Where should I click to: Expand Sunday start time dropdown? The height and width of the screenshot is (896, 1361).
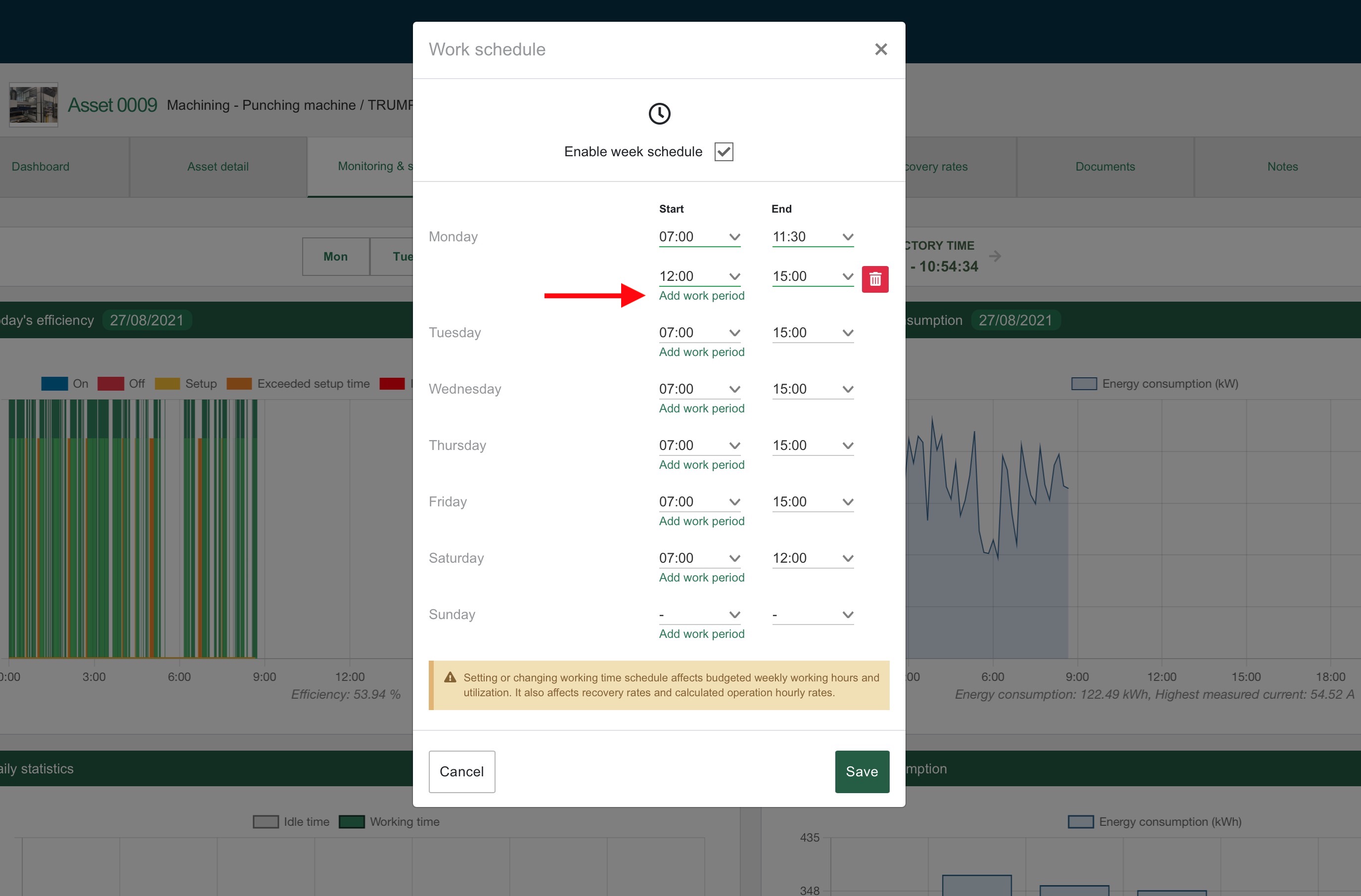(699, 615)
